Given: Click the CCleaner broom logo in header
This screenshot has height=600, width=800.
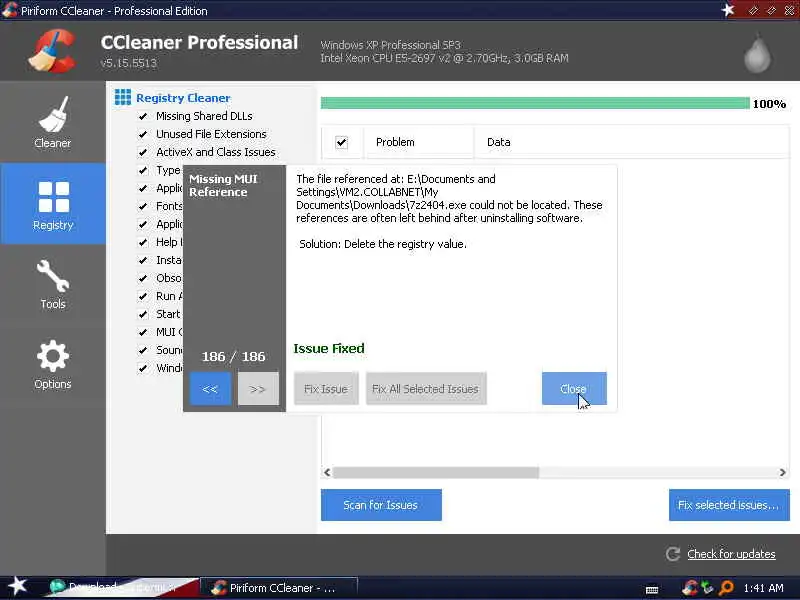Looking at the screenshot, I should tap(53, 51).
